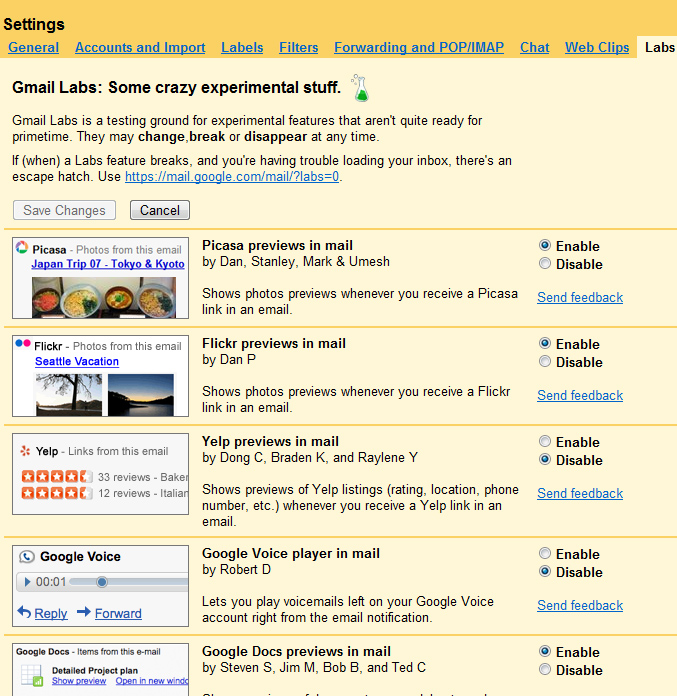The width and height of the screenshot is (677, 696).
Task: Disable Flickr previews in mail
Action: [x=545, y=362]
